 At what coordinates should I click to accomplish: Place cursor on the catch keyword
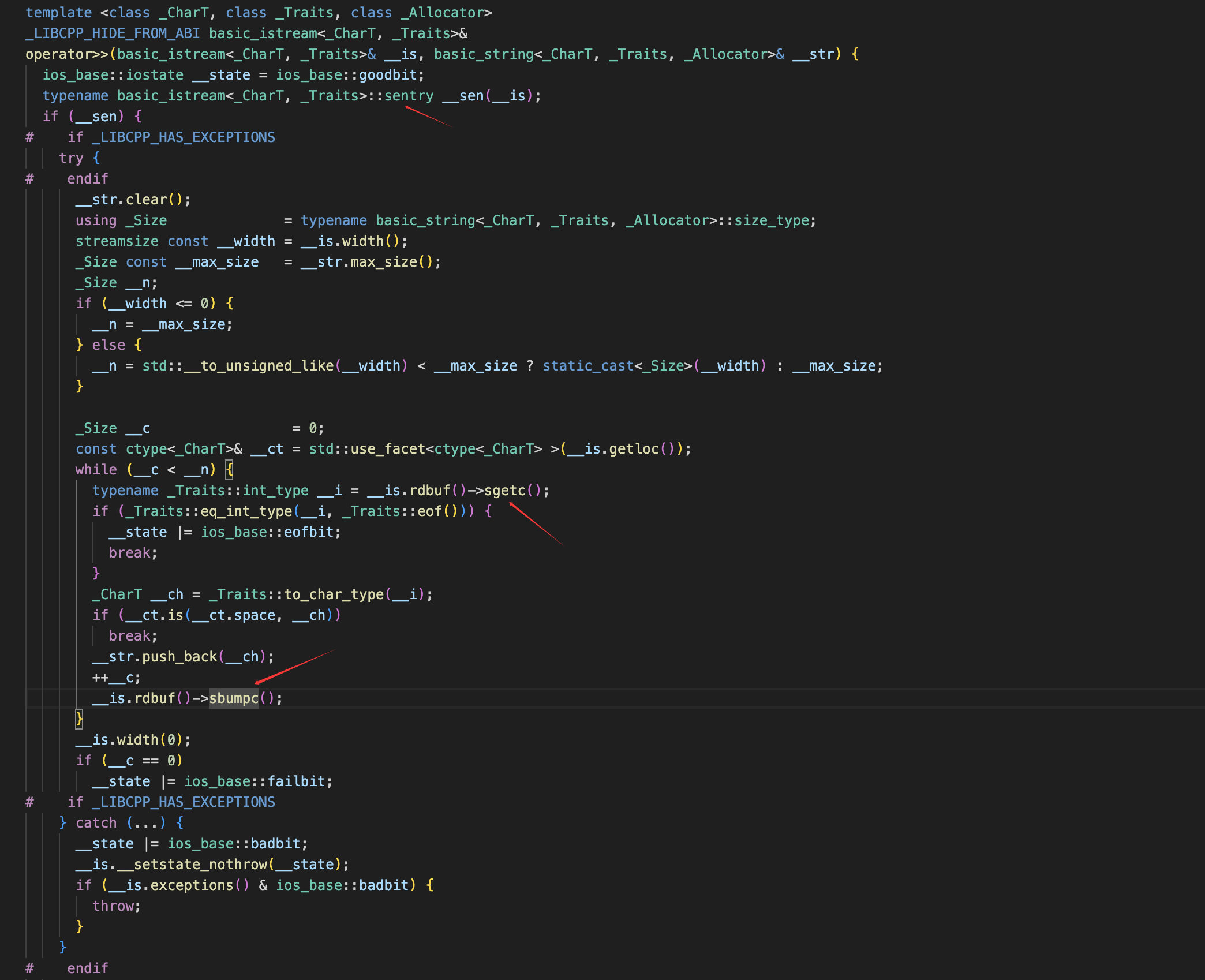pyautogui.click(x=96, y=823)
